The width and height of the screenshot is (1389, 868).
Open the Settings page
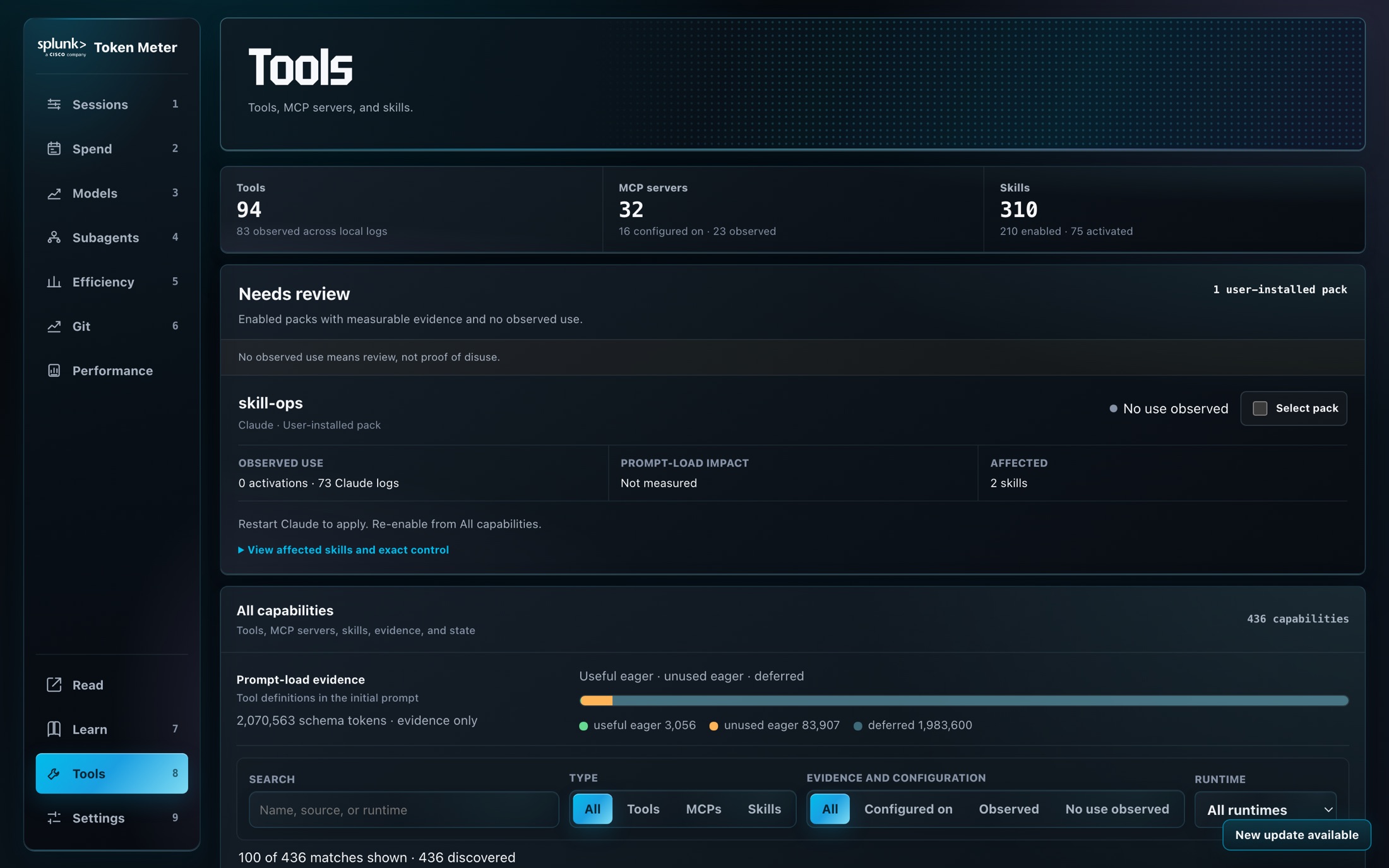pos(112,817)
